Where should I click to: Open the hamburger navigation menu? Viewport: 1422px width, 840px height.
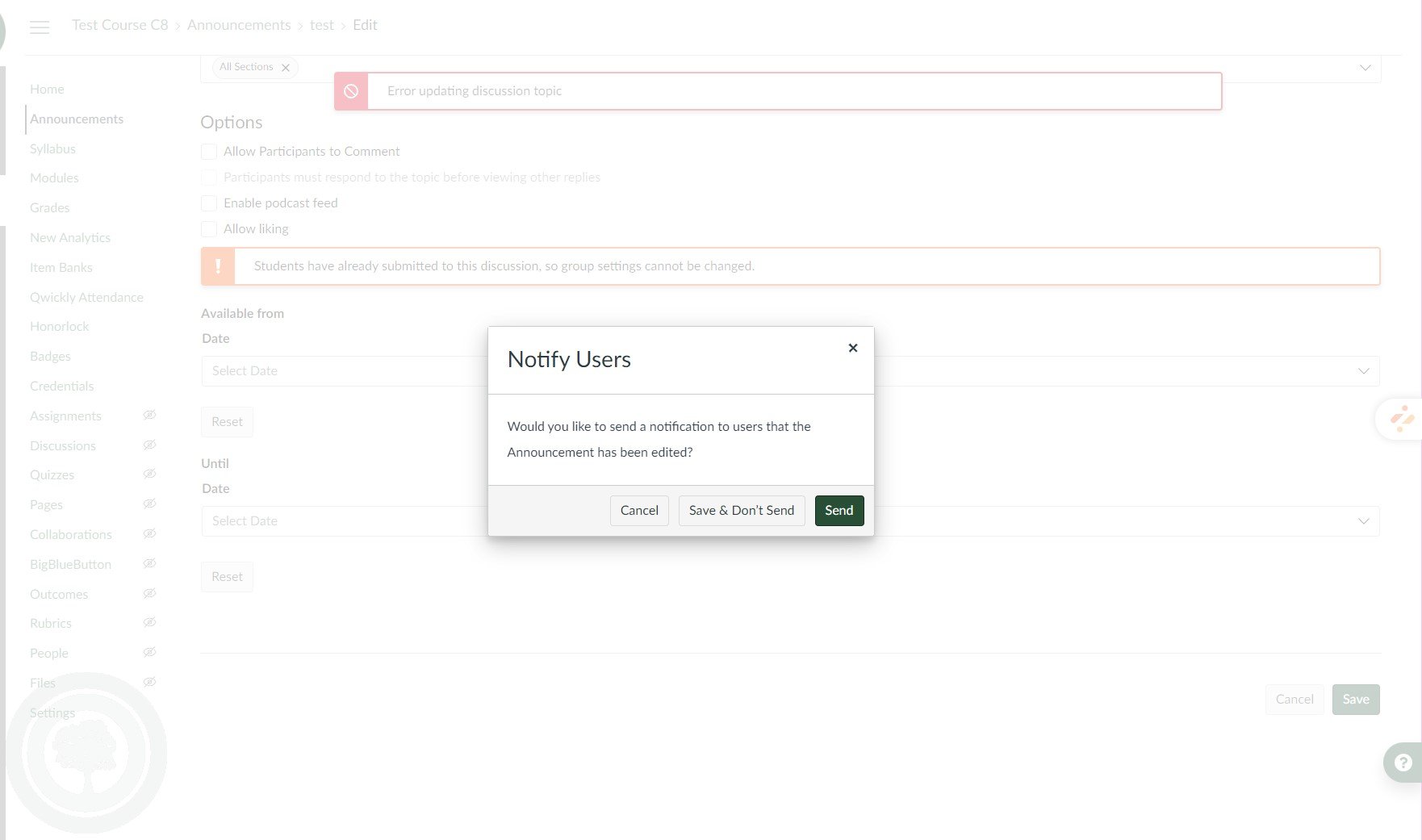click(x=40, y=27)
